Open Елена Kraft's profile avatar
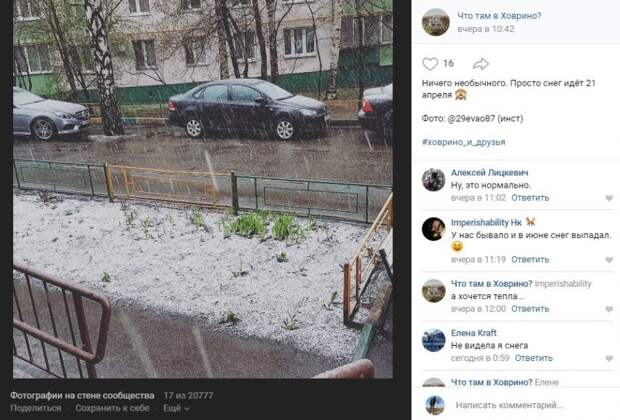Screen dimensions: 620x420 tap(433, 340)
